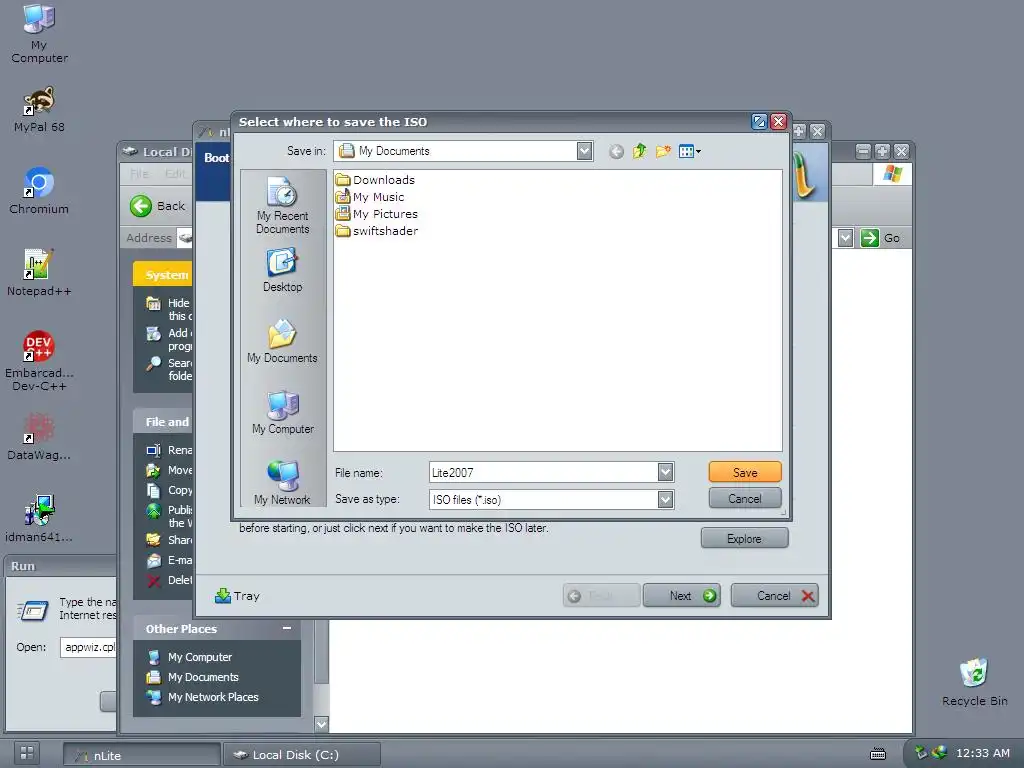The width and height of the screenshot is (1024, 768).
Task: Click the Search task icon in System Tasks
Action: [x=153, y=364]
